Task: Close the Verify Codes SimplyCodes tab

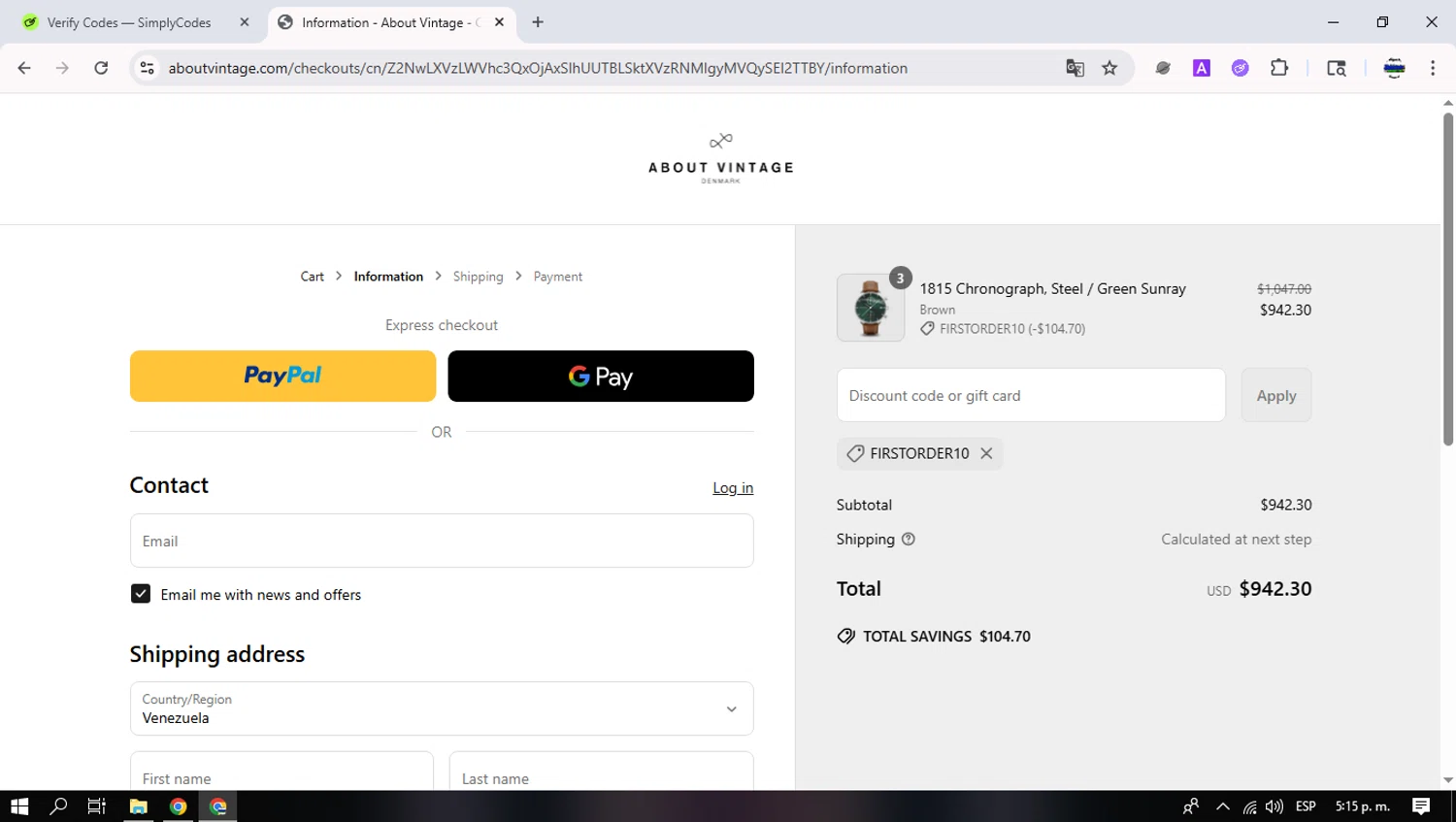Action: pyautogui.click(x=245, y=22)
